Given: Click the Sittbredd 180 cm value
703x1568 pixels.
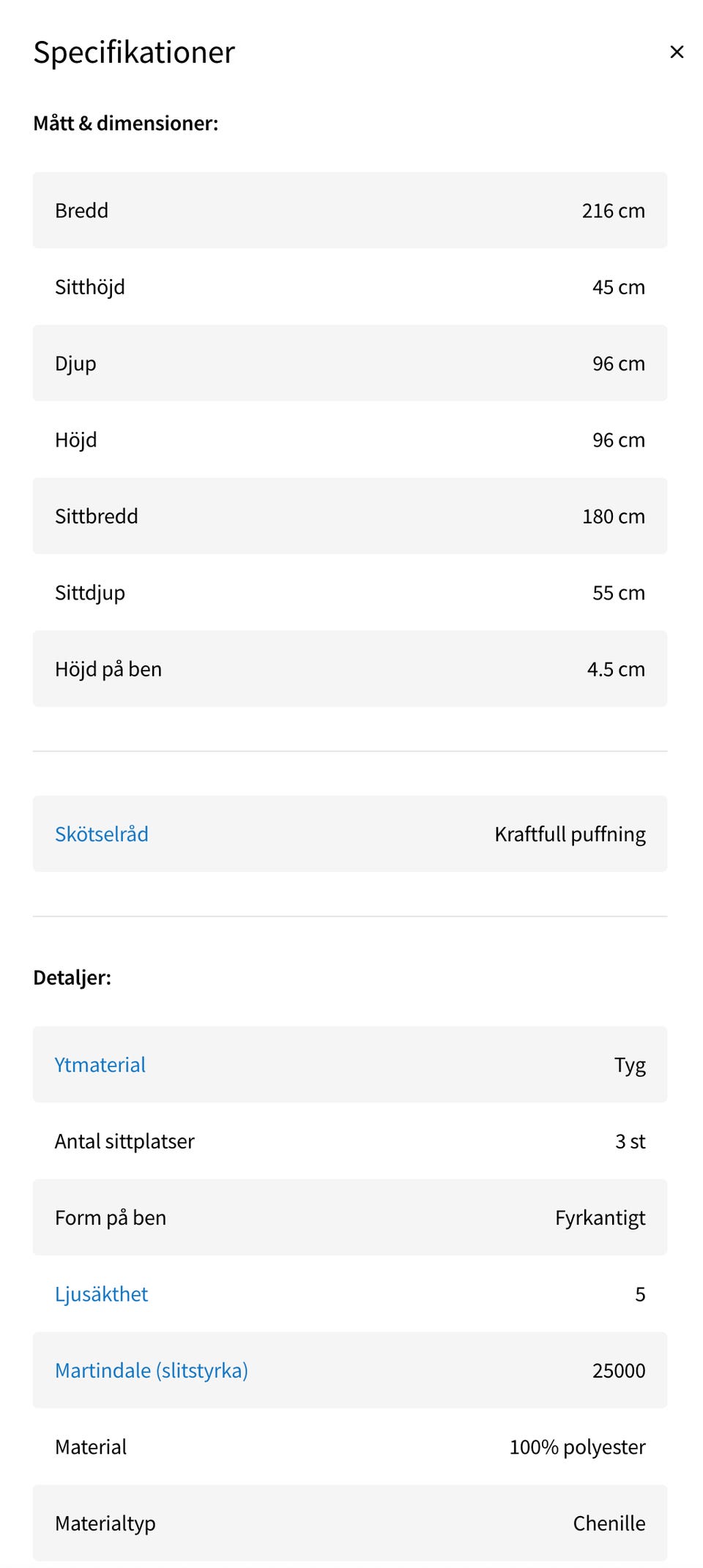Looking at the screenshot, I should [613, 516].
